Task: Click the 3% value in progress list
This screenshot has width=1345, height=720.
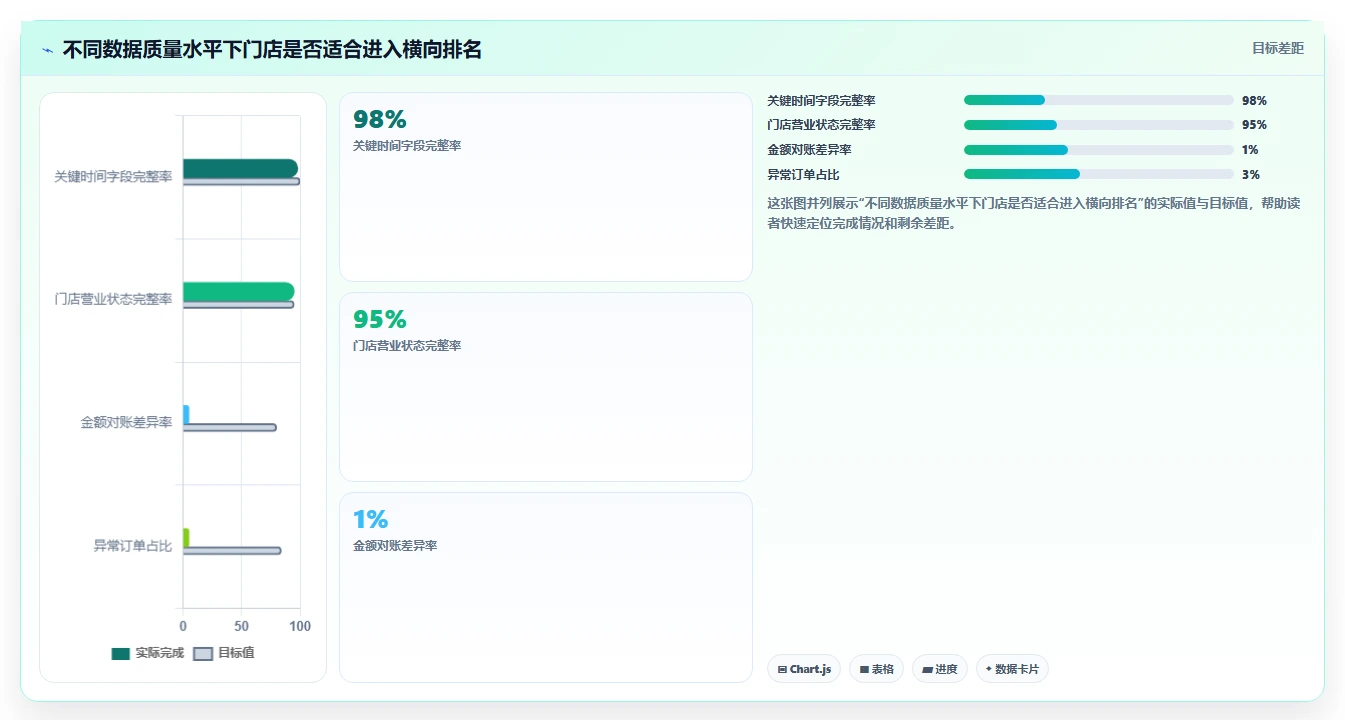Action: (1251, 174)
